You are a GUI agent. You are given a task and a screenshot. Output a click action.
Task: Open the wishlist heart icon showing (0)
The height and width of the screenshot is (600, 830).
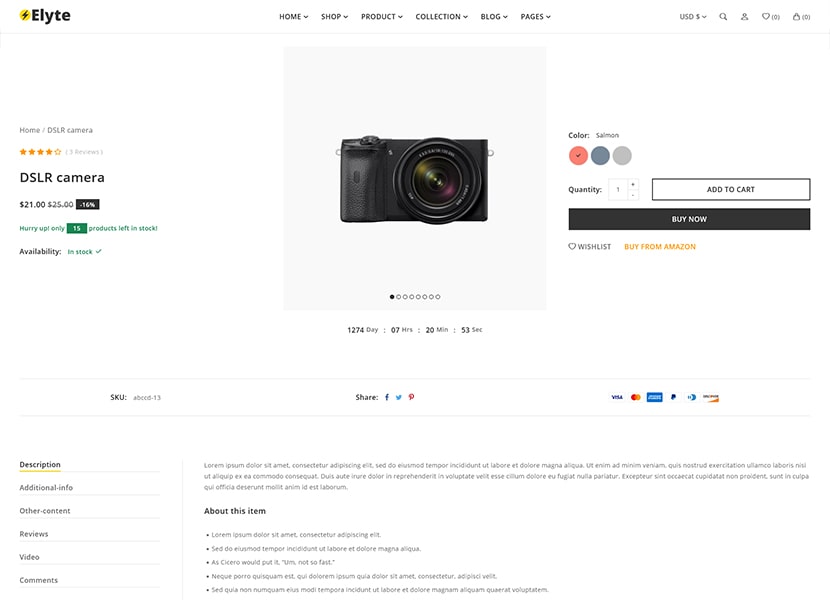click(768, 16)
